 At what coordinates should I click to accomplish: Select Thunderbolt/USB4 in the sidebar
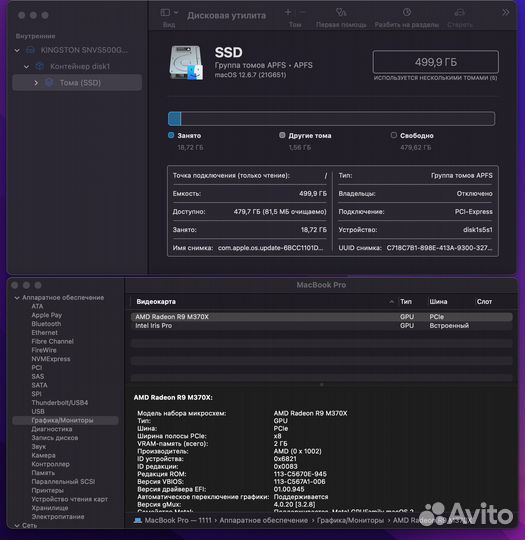click(60, 403)
